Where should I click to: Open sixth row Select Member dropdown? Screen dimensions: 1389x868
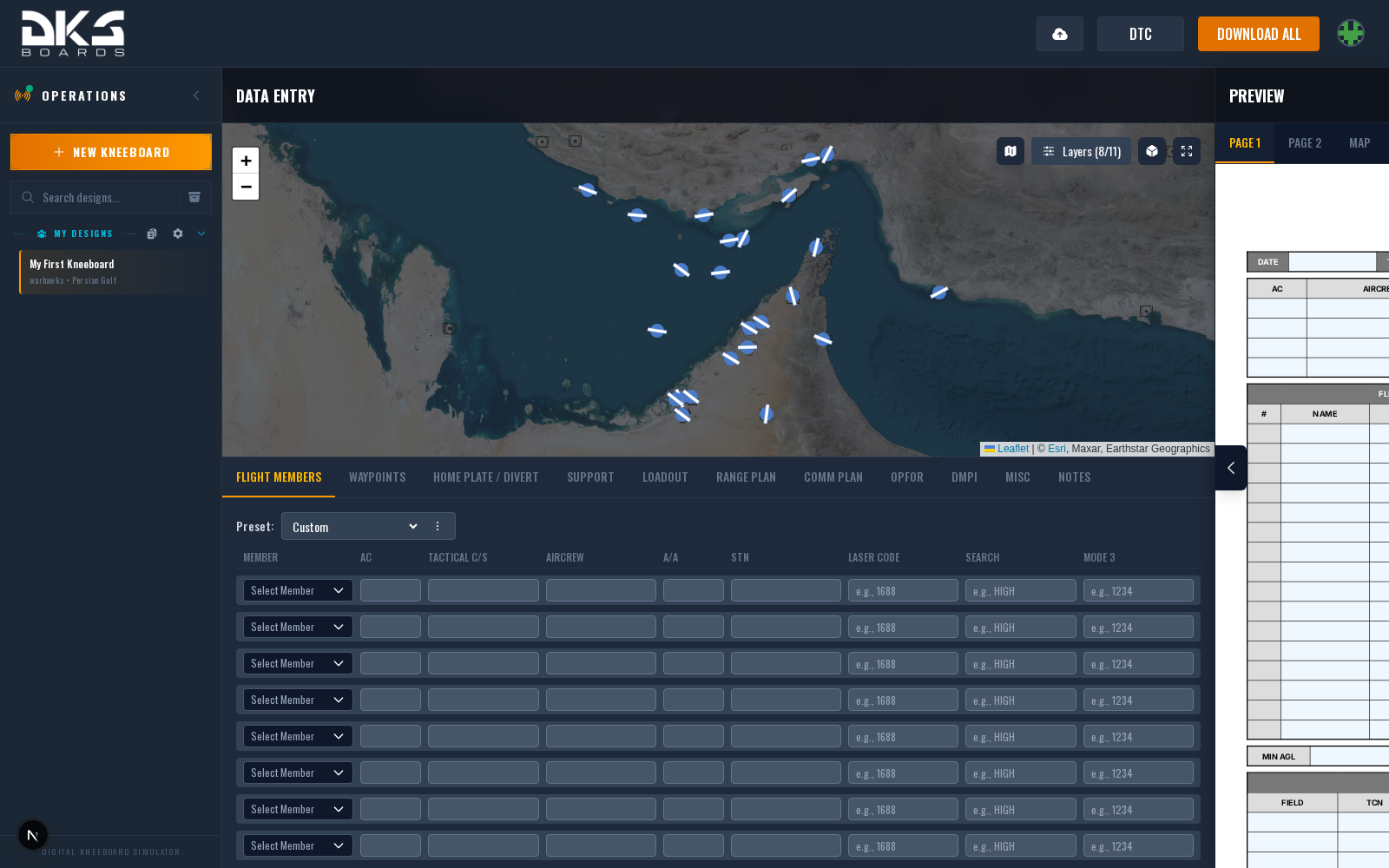(x=298, y=773)
